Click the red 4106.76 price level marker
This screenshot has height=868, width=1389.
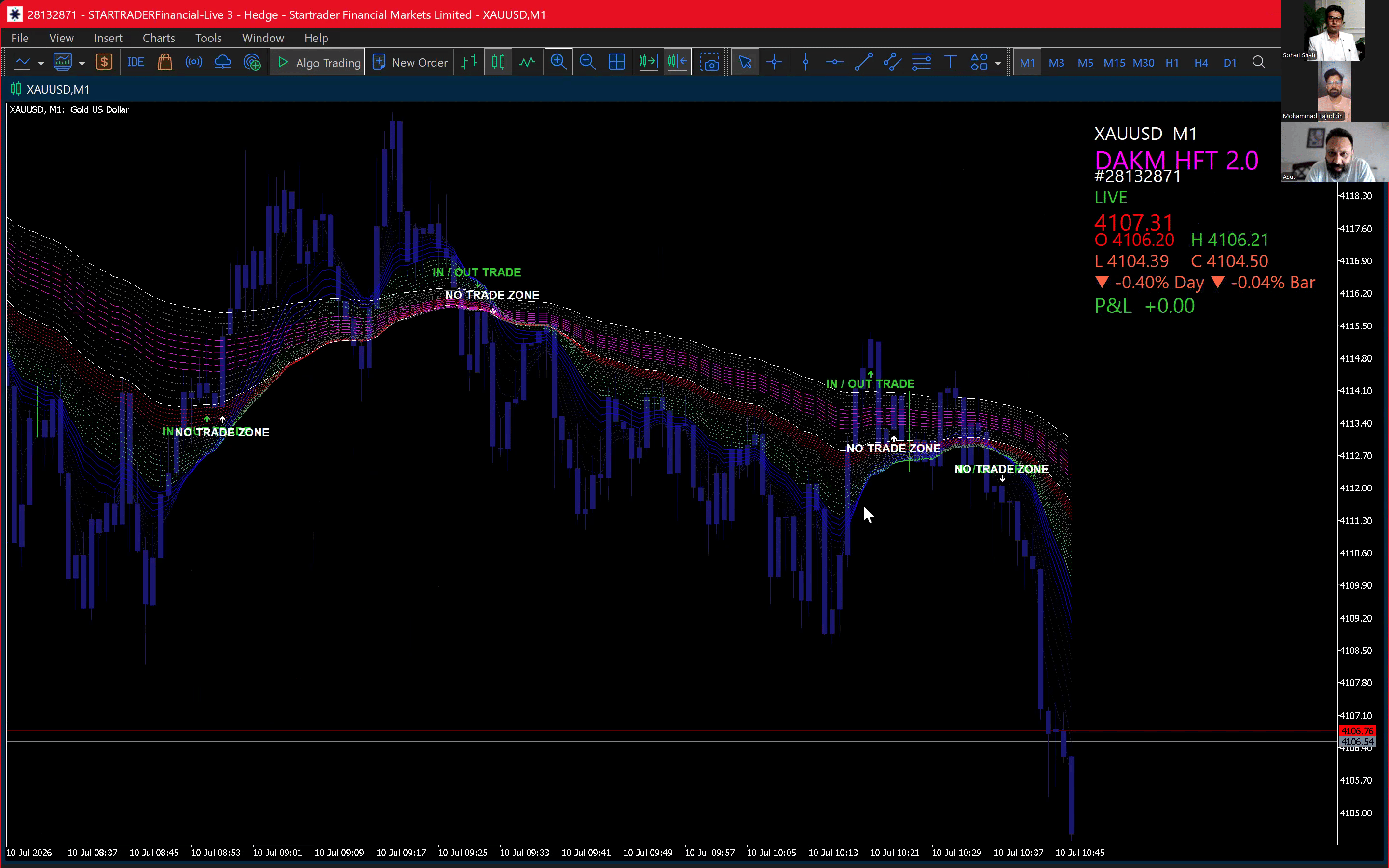[1357, 731]
